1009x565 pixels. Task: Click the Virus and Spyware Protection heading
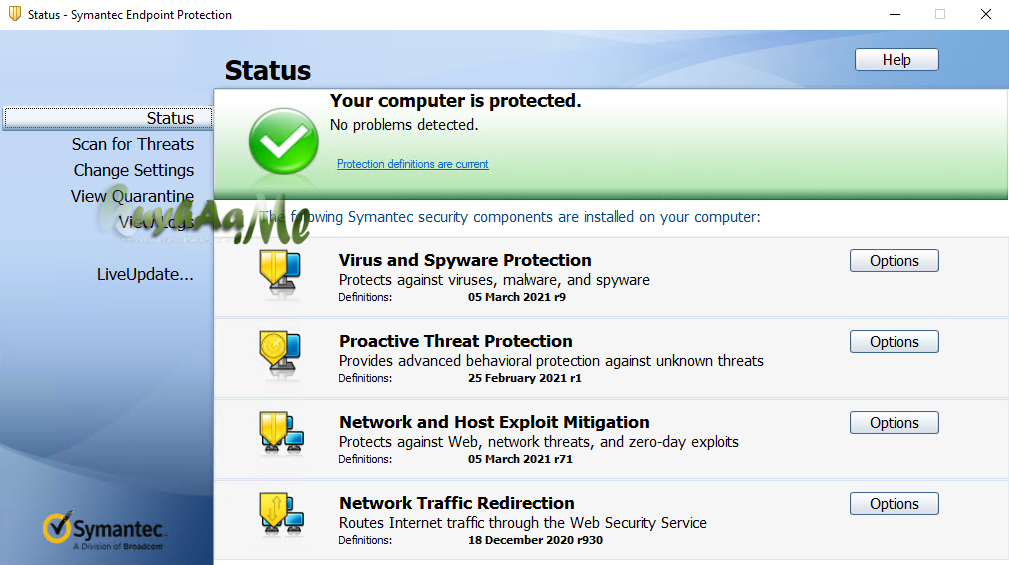465,260
